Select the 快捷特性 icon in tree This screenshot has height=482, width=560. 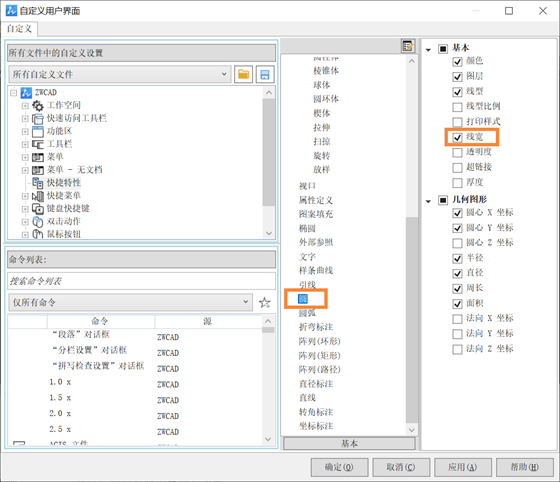[x=38, y=183]
